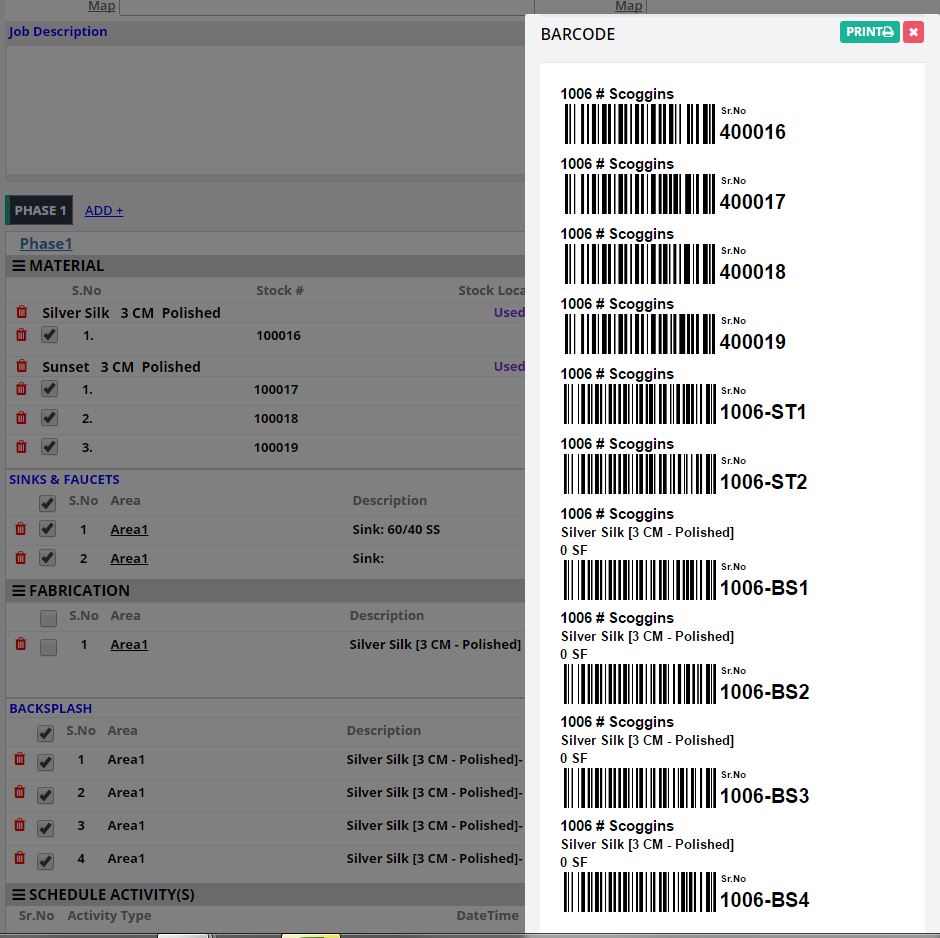Click the barcode for 1006-ST1

(639, 405)
